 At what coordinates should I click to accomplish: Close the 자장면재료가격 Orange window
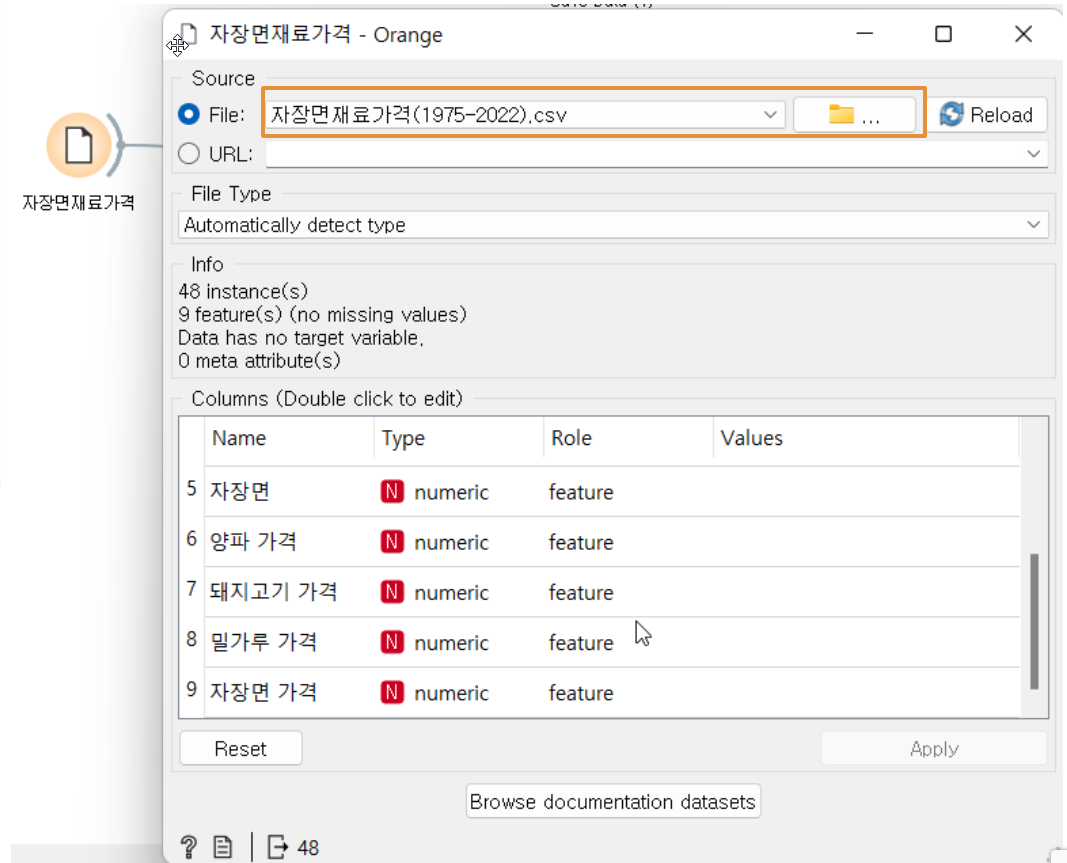point(1023,33)
